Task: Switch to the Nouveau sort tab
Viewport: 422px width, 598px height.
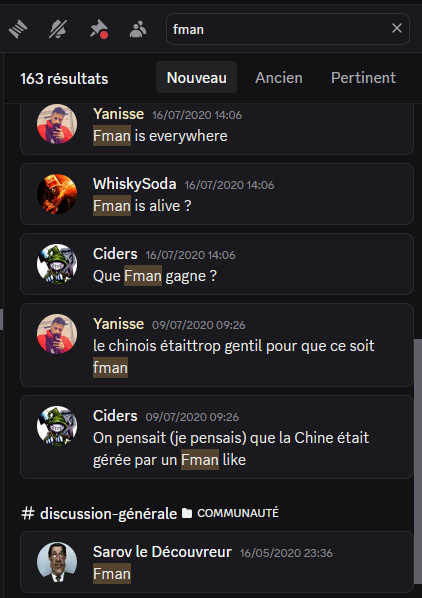Action: (x=197, y=77)
